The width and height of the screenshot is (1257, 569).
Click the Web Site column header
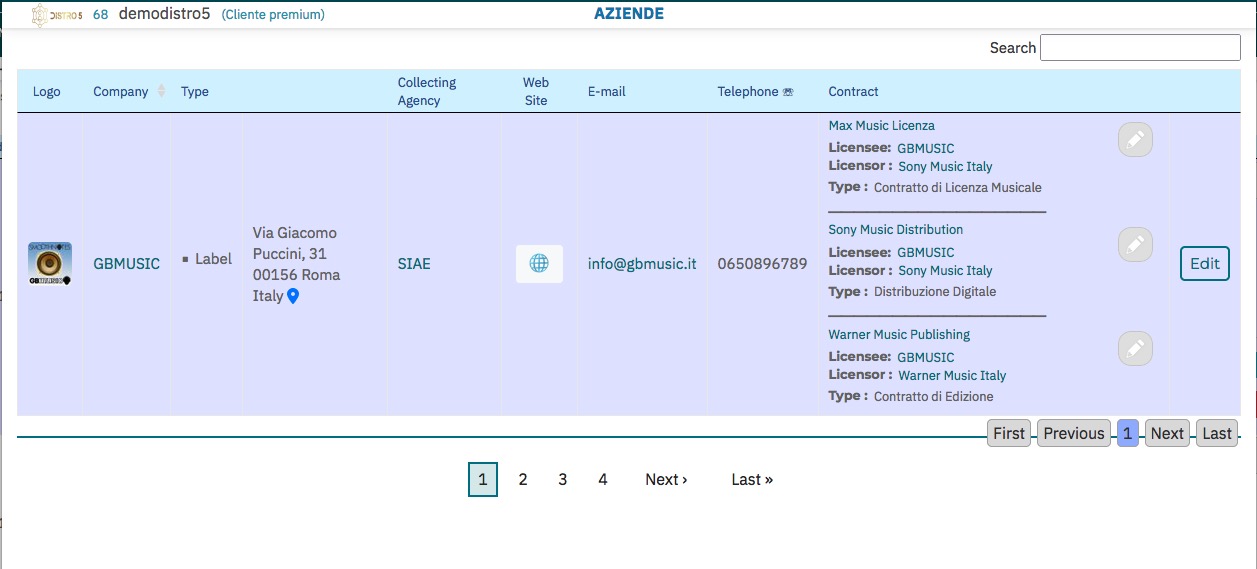[536, 91]
